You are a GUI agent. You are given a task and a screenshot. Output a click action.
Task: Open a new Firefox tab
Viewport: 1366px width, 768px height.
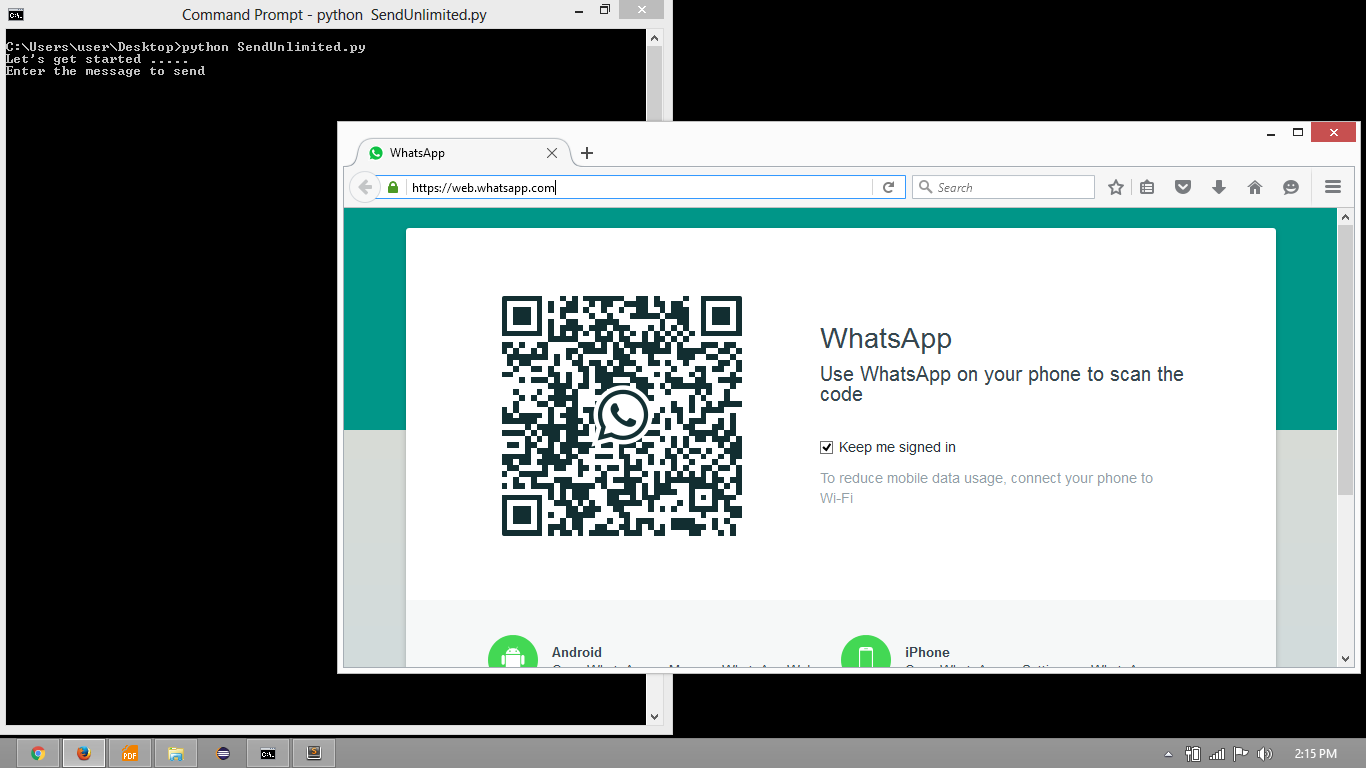pyautogui.click(x=587, y=153)
